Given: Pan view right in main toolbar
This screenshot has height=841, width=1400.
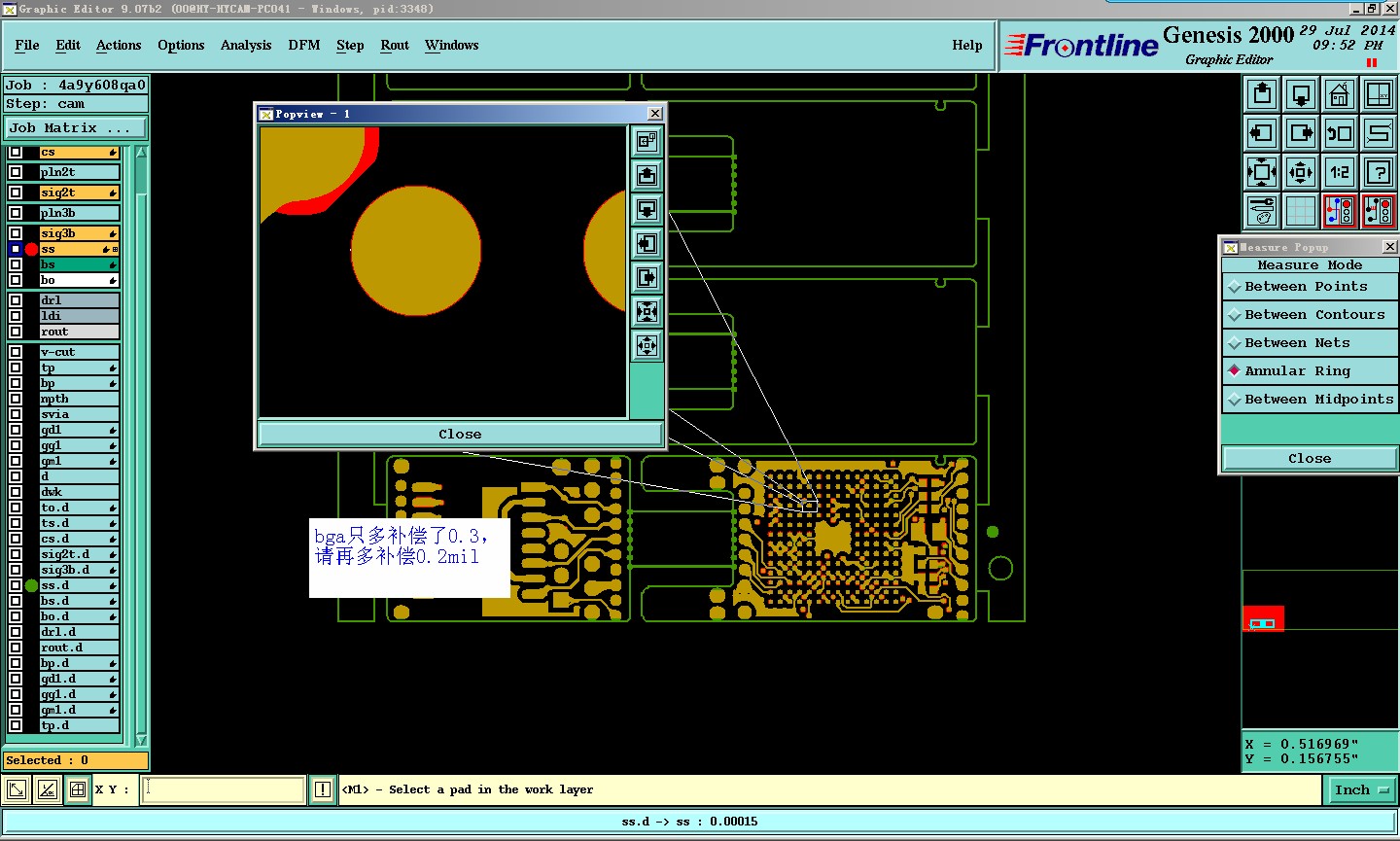Looking at the screenshot, I should pos(1301,133).
